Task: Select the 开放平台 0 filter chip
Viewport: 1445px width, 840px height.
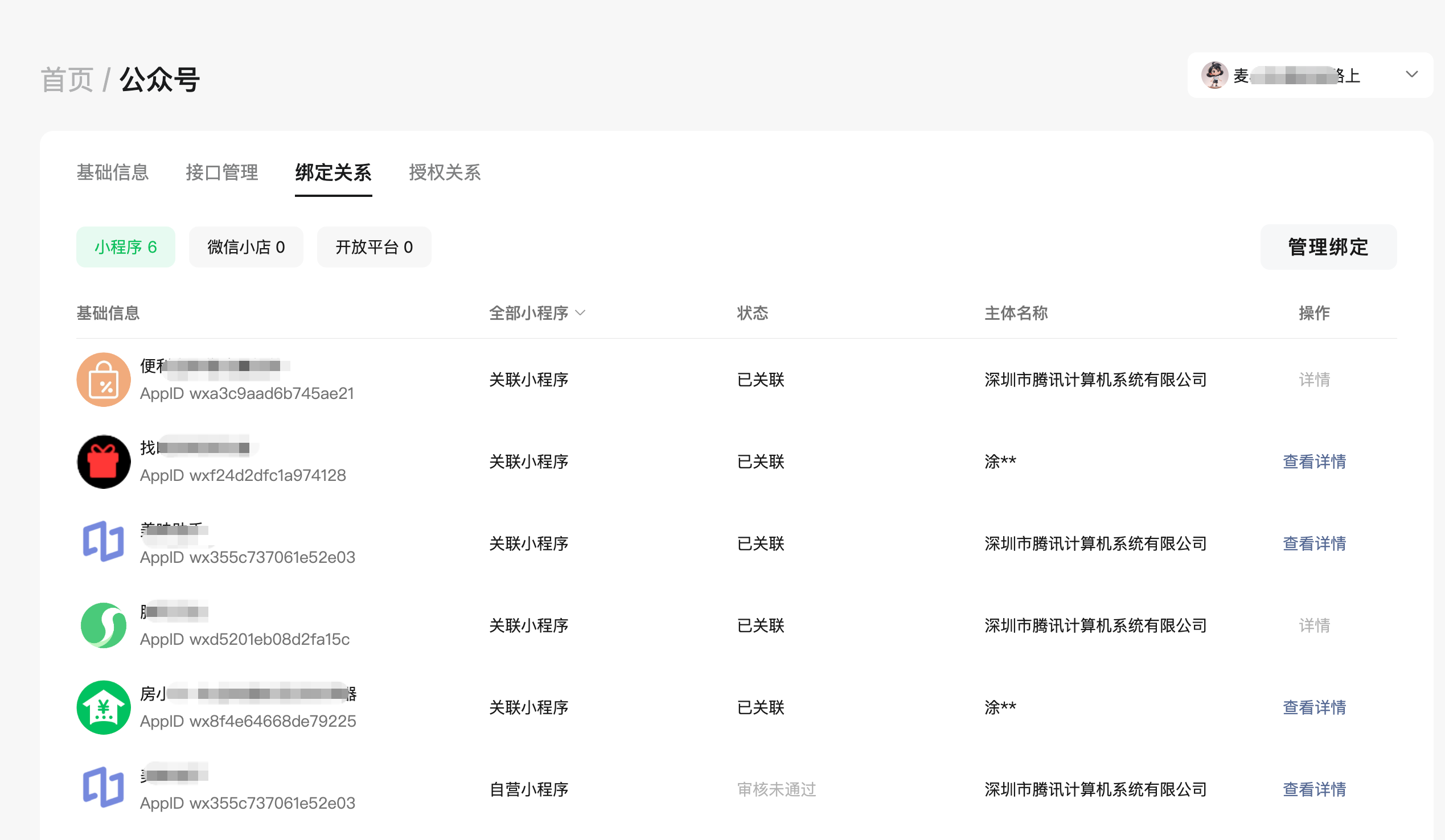Action: [374, 247]
